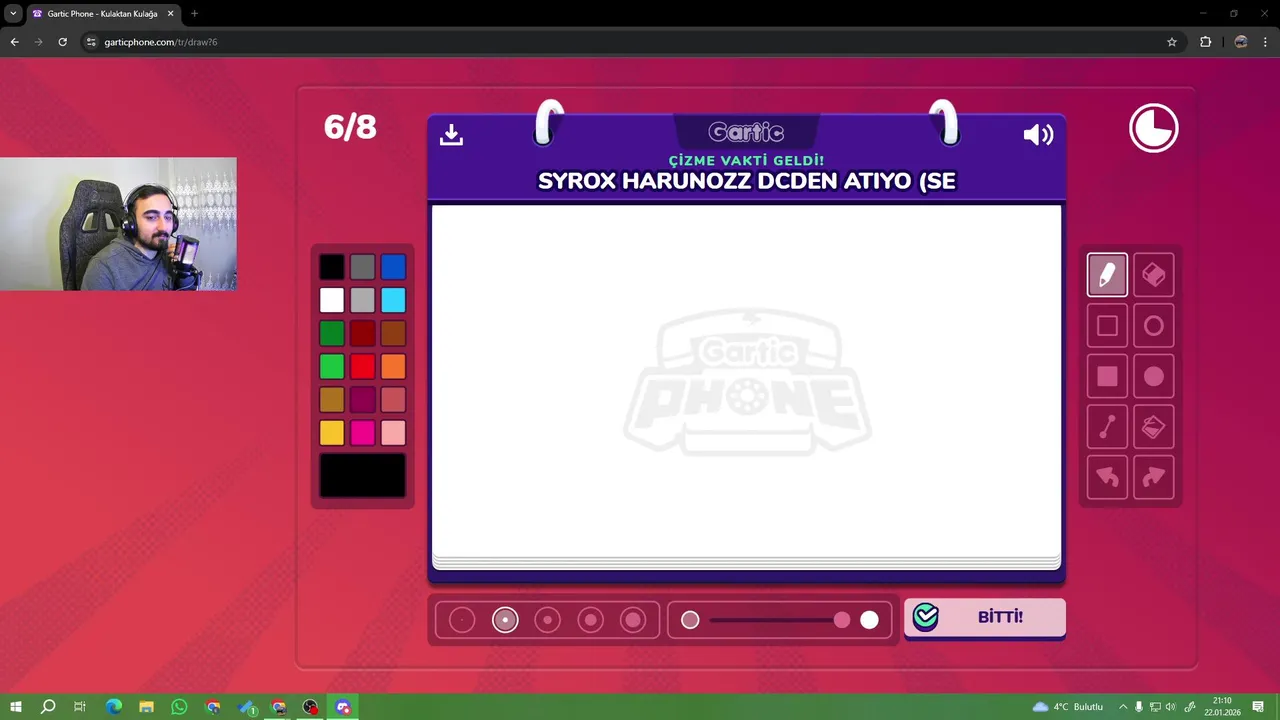Pick the bright red color swatch
The height and width of the screenshot is (720, 1280).
(x=363, y=366)
